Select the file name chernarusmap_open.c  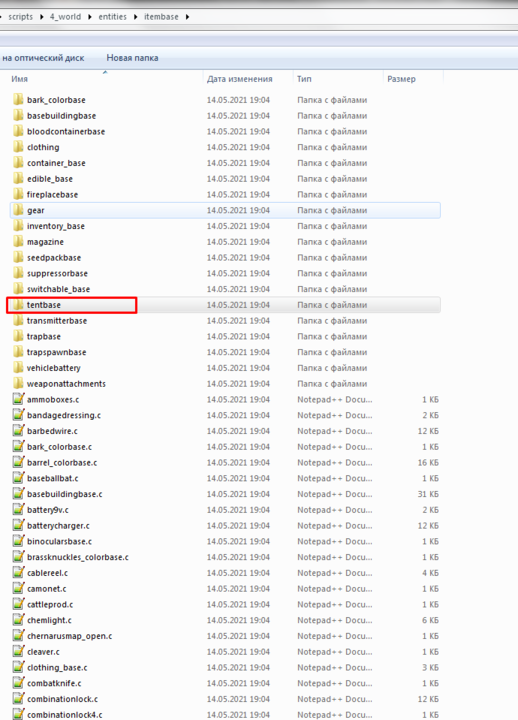pos(69,636)
